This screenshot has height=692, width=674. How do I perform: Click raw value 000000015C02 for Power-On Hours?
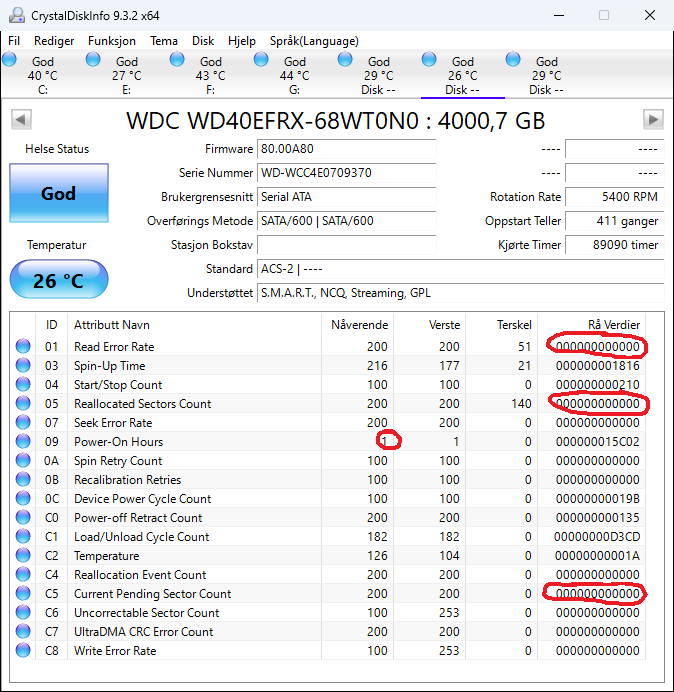597,441
